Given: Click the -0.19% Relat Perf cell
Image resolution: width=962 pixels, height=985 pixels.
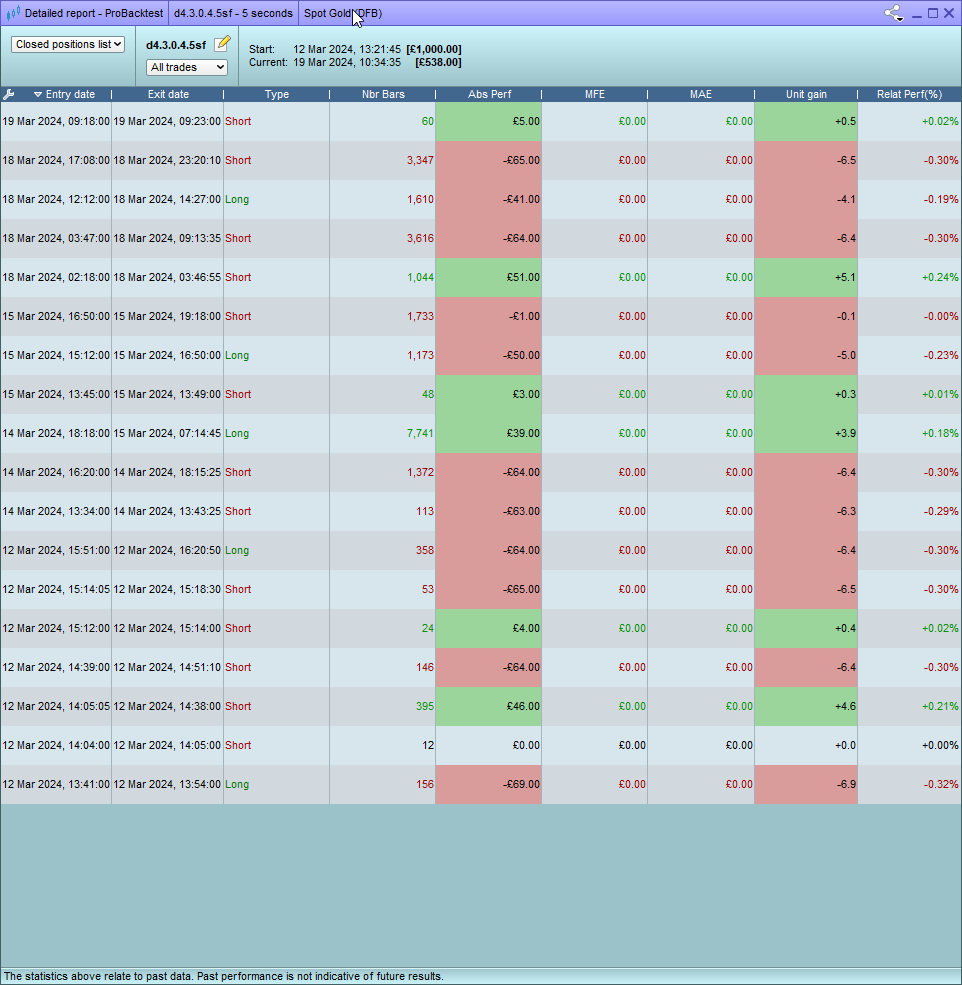Looking at the screenshot, I should click(x=909, y=199).
